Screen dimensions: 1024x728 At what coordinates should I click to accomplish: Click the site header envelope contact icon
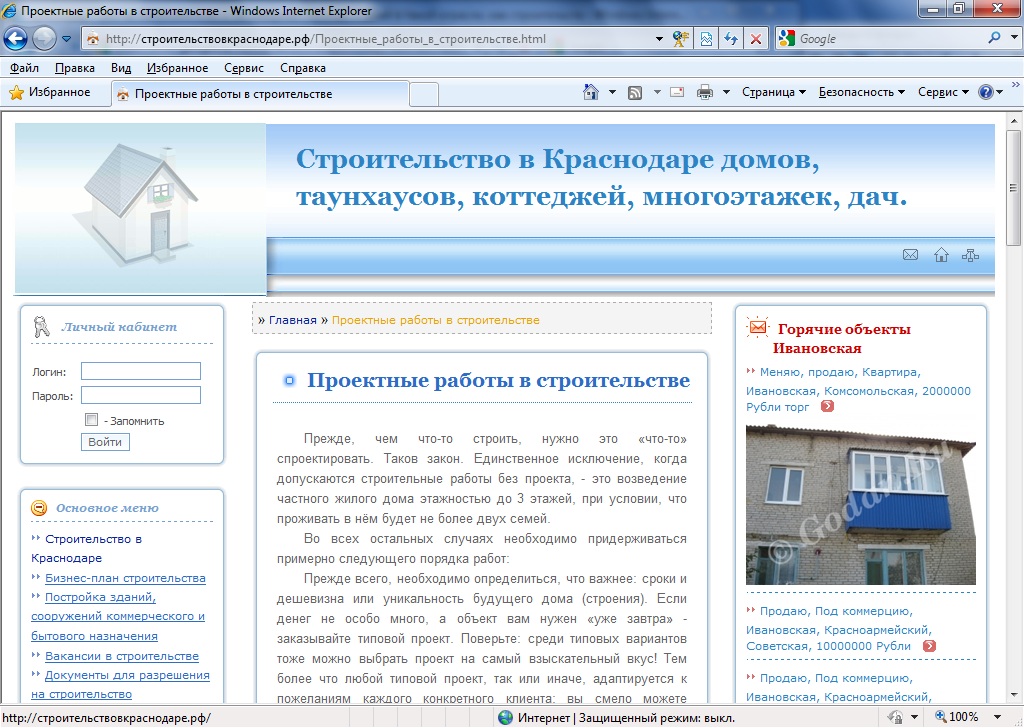(910, 255)
